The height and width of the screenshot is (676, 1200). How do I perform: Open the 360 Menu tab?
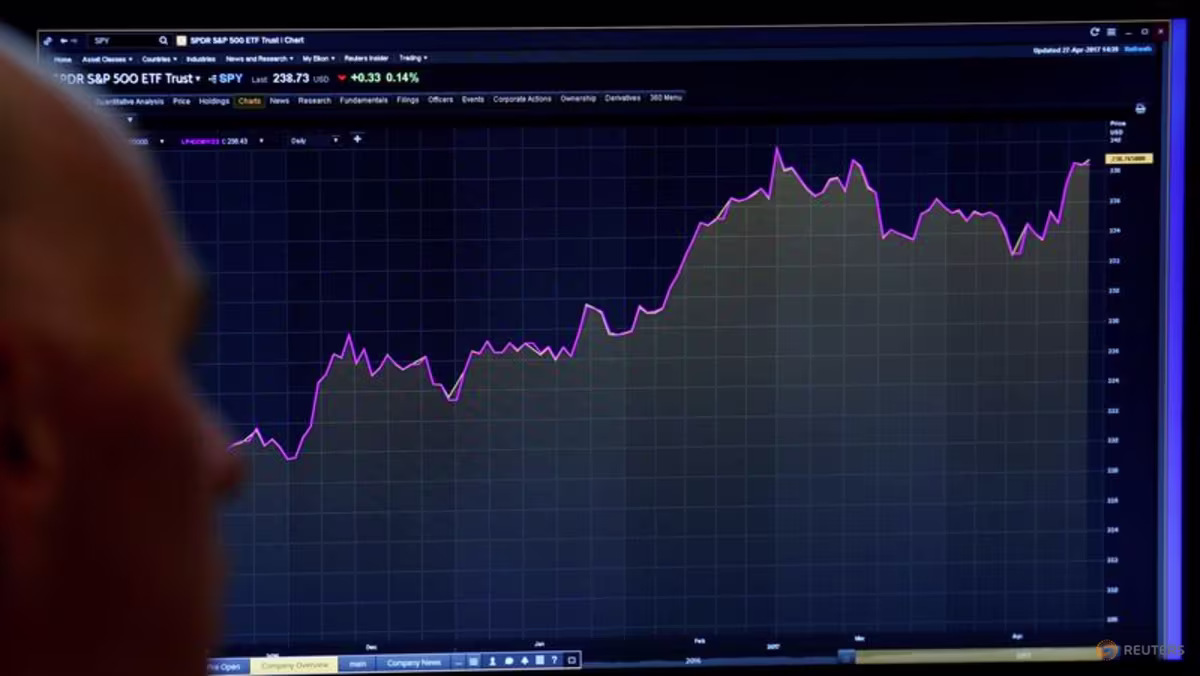point(666,98)
